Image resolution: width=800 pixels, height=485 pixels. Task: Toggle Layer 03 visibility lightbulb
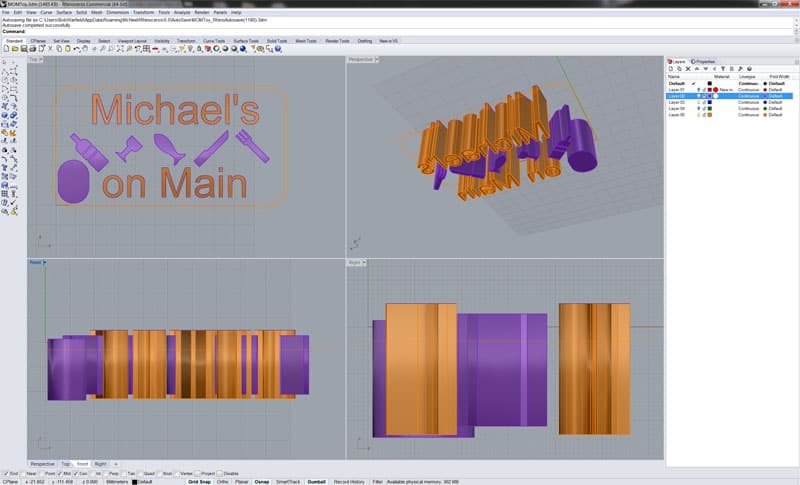pyautogui.click(x=698, y=102)
